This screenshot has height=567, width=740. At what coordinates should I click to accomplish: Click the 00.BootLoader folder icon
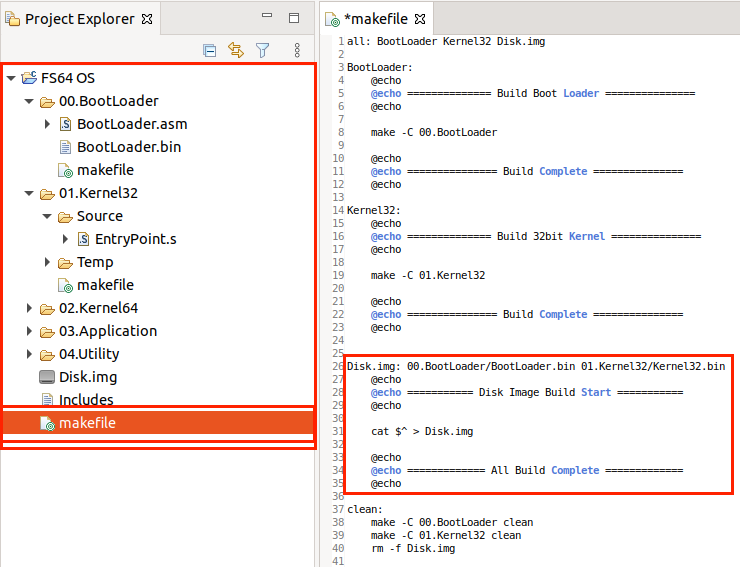click(x=47, y=102)
